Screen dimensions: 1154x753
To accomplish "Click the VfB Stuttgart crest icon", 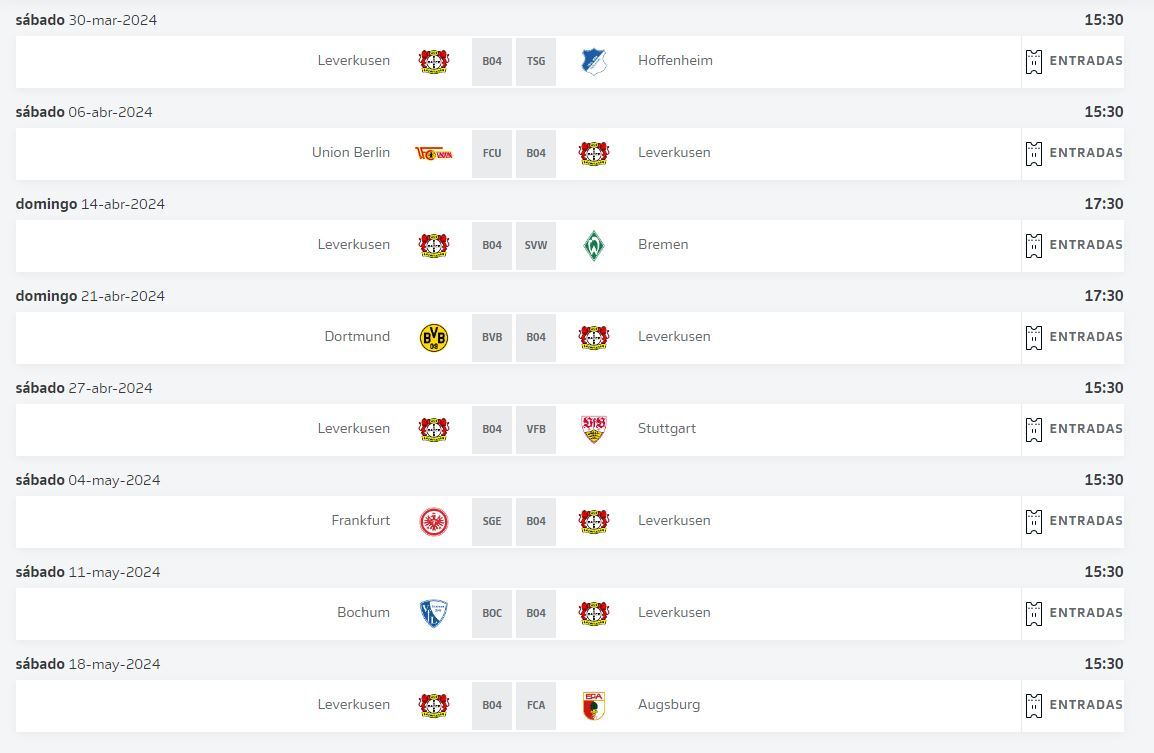I will tap(594, 429).
